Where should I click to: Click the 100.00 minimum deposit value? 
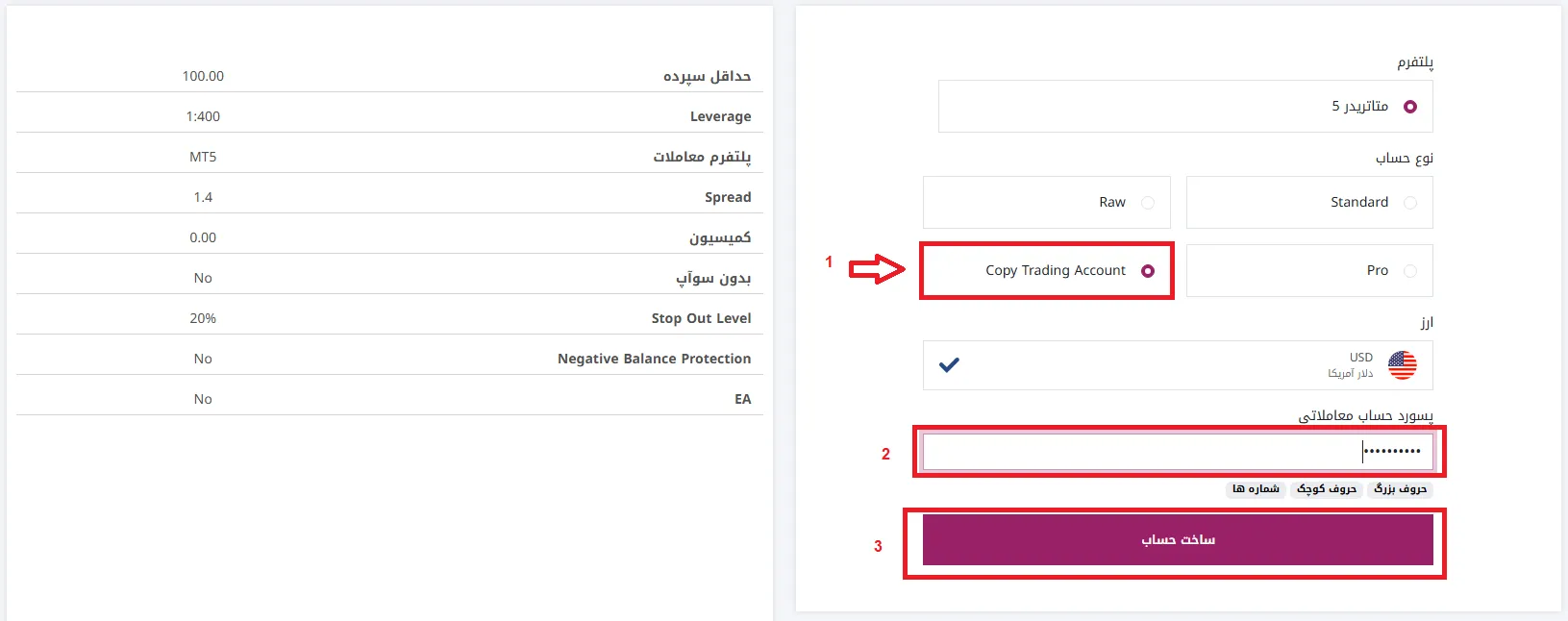point(203,76)
